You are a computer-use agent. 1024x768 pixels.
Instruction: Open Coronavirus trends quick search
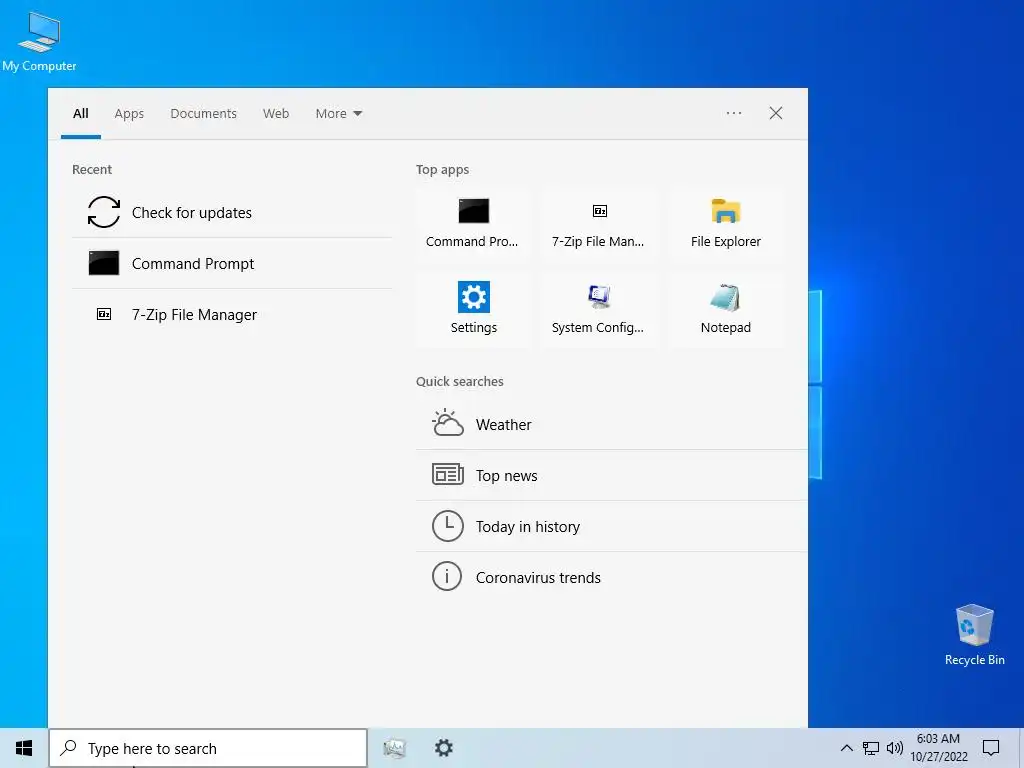point(611,577)
